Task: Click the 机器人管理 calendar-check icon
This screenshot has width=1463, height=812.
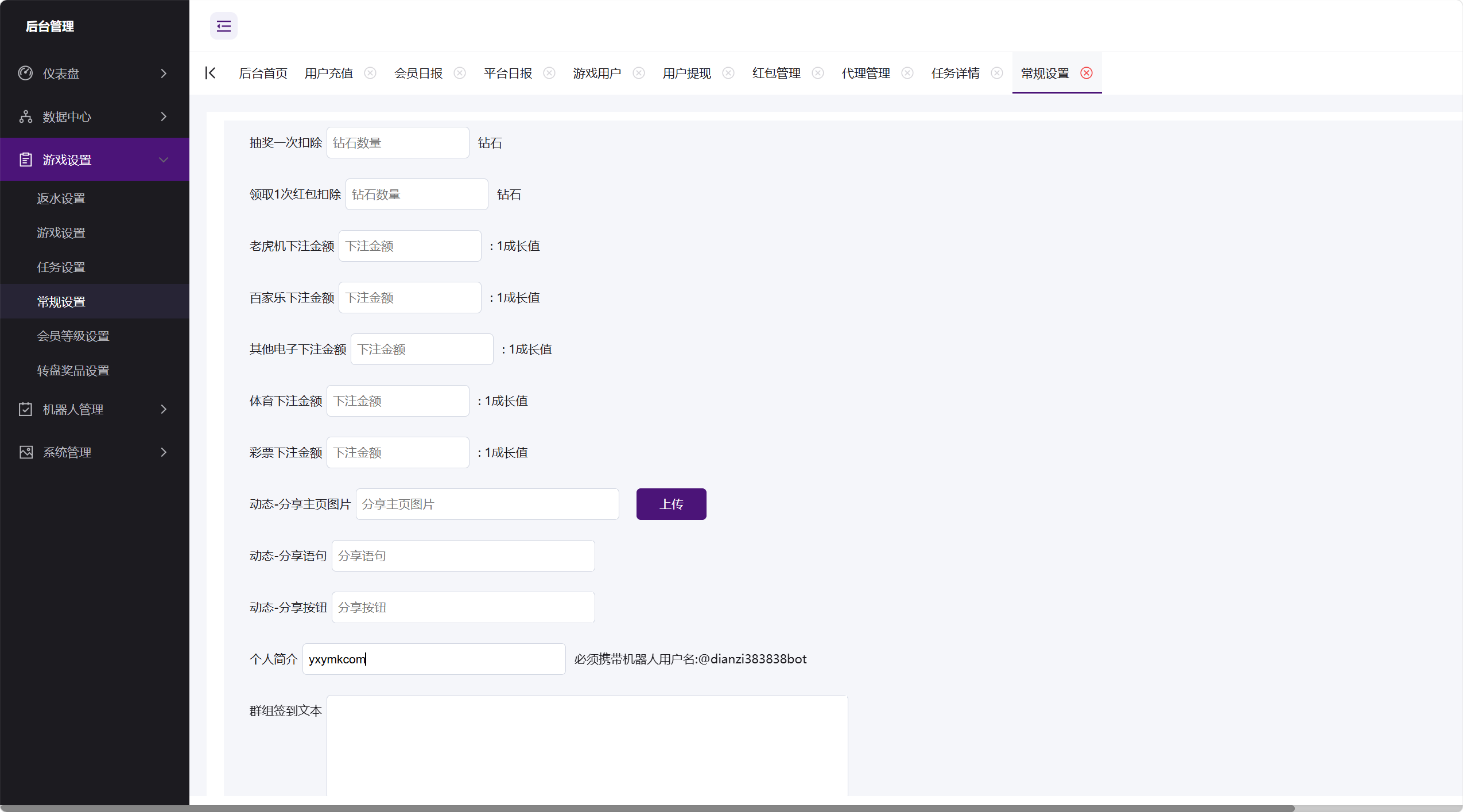Action: (x=25, y=409)
